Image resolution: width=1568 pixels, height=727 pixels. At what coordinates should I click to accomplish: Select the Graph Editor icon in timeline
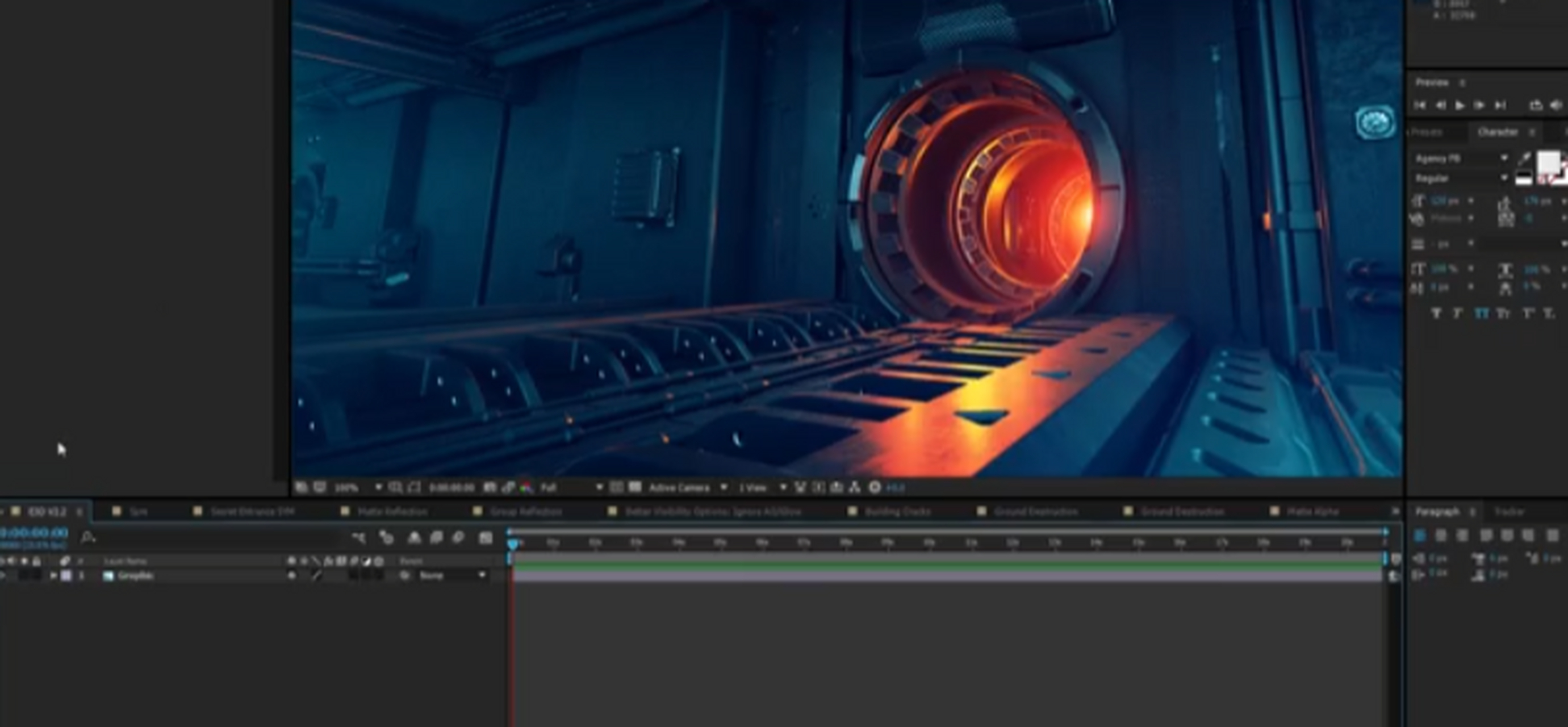[x=487, y=538]
